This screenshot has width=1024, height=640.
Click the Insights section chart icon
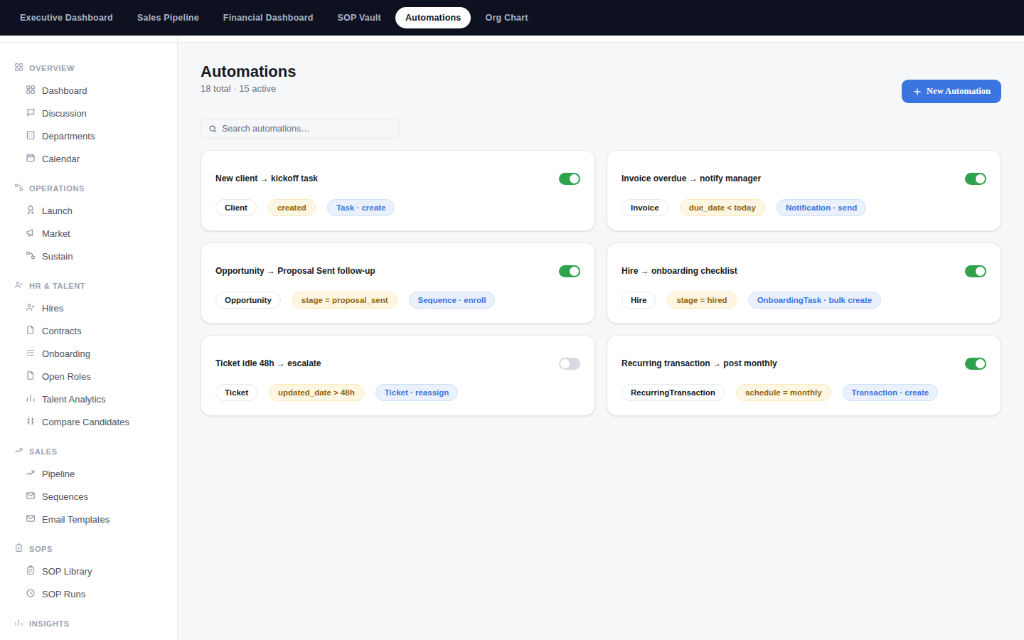19,623
